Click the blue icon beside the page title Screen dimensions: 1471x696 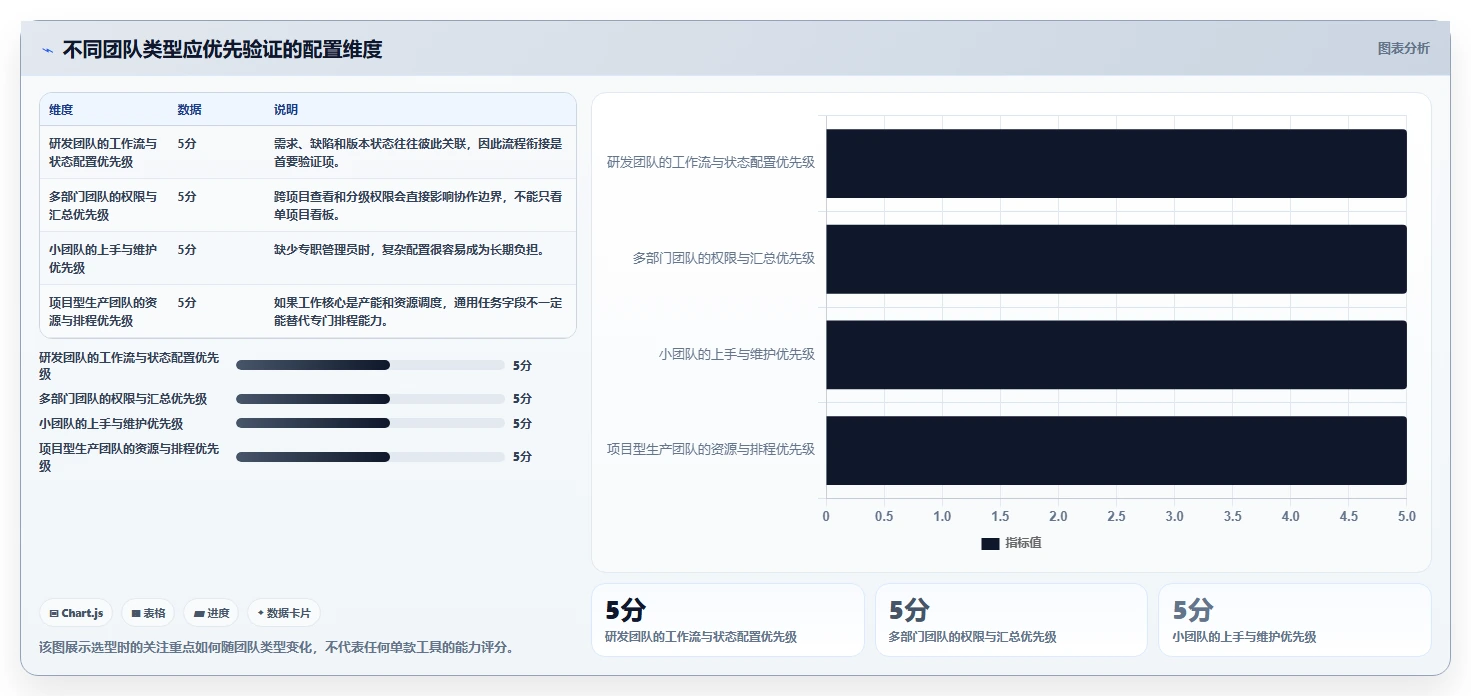point(47,50)
